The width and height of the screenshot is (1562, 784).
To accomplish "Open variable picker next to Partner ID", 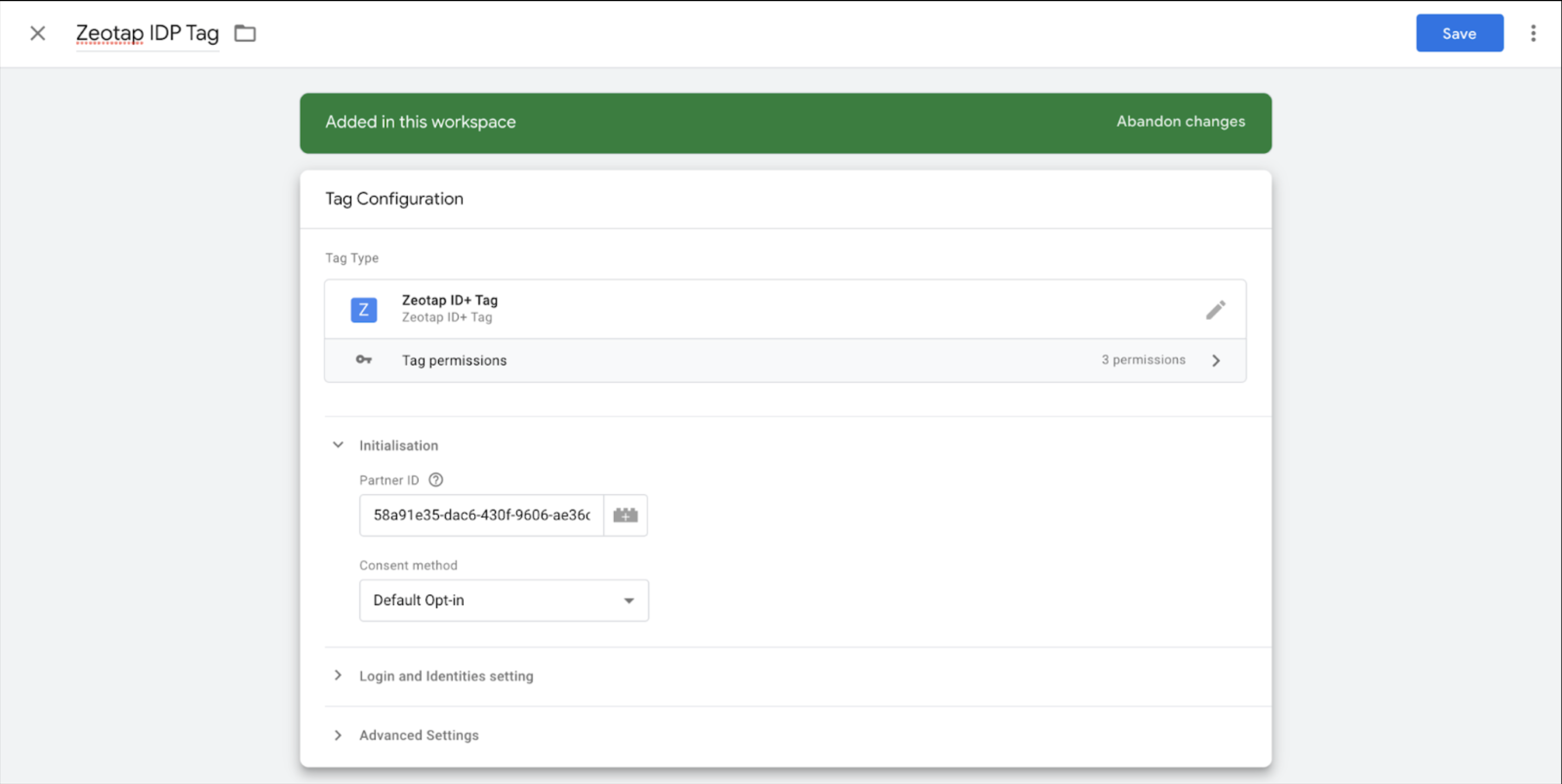I will [625, 515].
